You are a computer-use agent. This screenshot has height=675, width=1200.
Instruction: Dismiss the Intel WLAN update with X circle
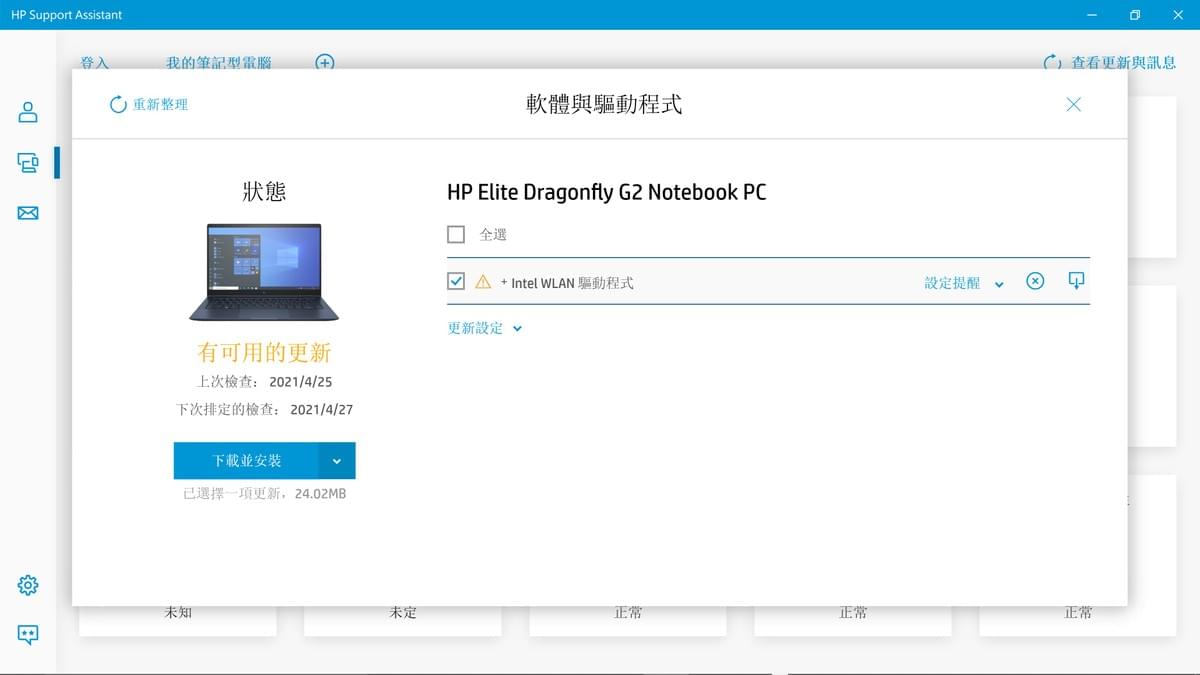point(1035,281)
